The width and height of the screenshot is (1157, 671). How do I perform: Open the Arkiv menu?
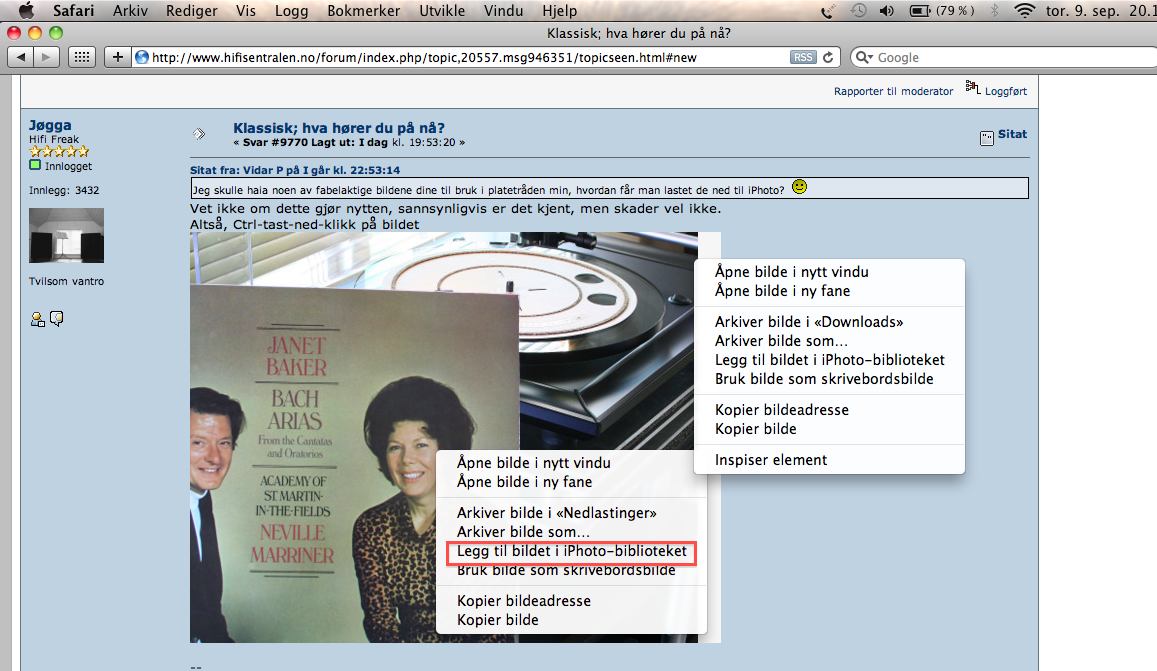coord(130,10)
